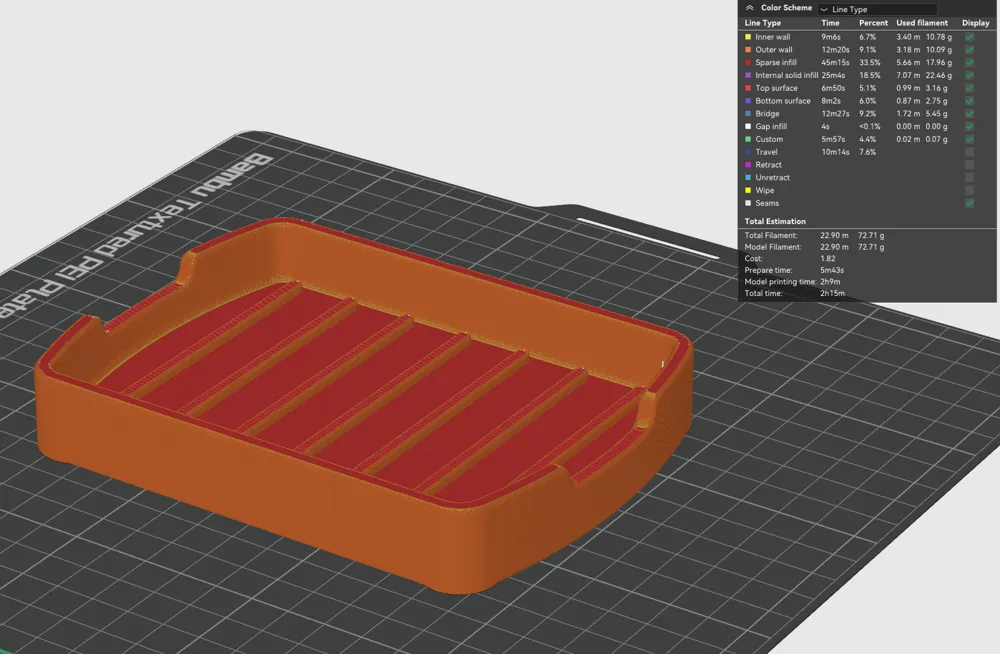
Task: Enable display of Retract points
Action: click(969, 165)
